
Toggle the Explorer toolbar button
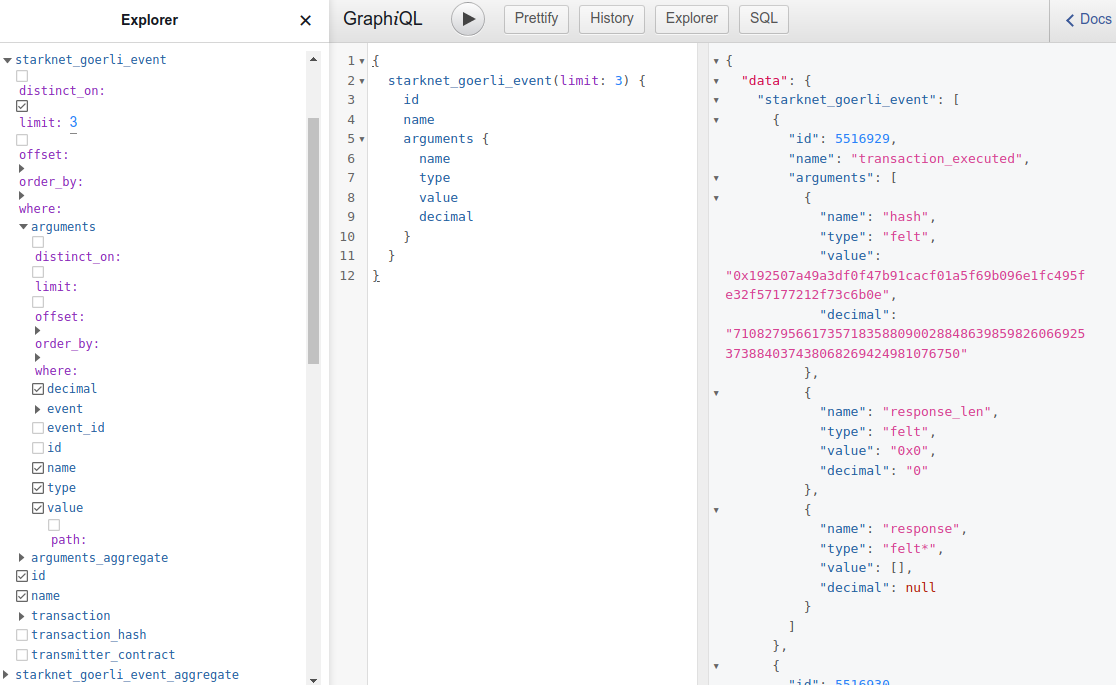[x=691, y=19]
